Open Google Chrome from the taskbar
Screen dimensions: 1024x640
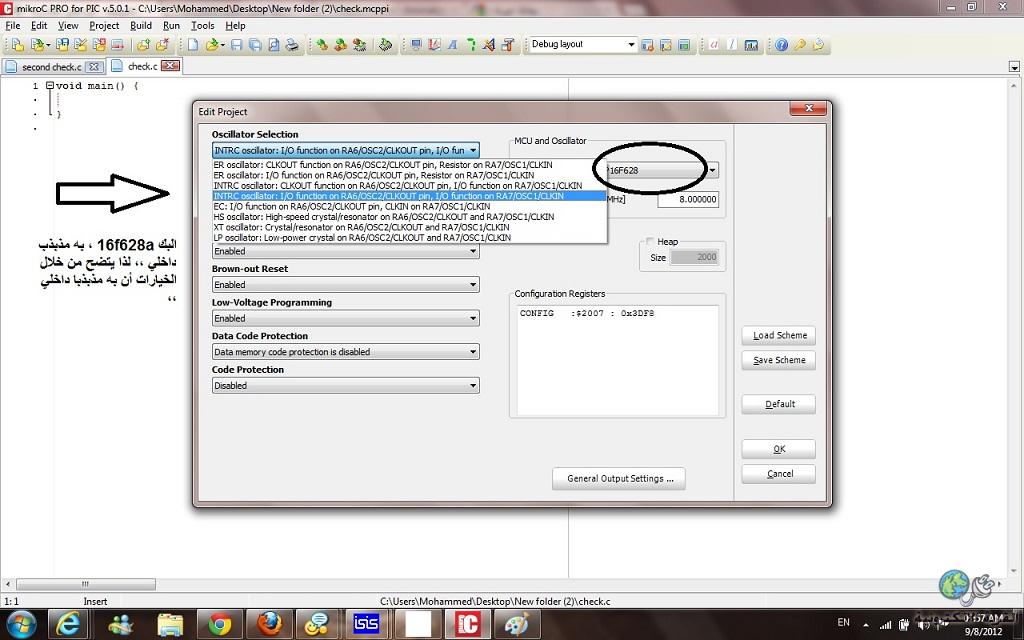point(219,624)
